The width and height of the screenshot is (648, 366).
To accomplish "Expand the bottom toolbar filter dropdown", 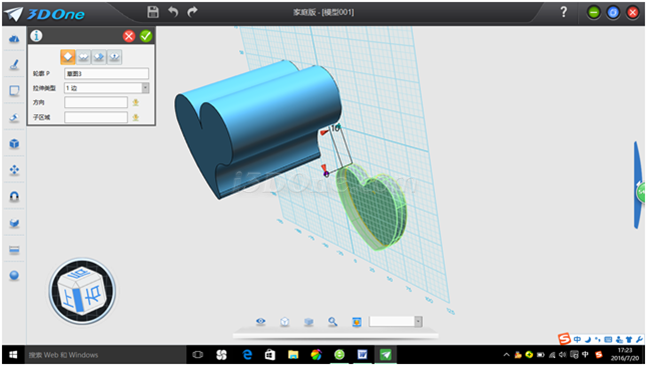I will [418, 321].
